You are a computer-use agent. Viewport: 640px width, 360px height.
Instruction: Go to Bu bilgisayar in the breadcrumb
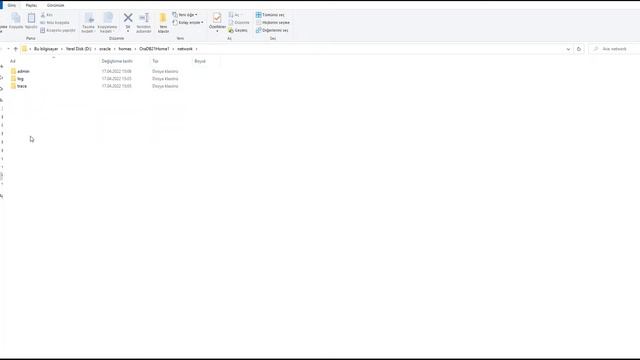coord(46,49)
